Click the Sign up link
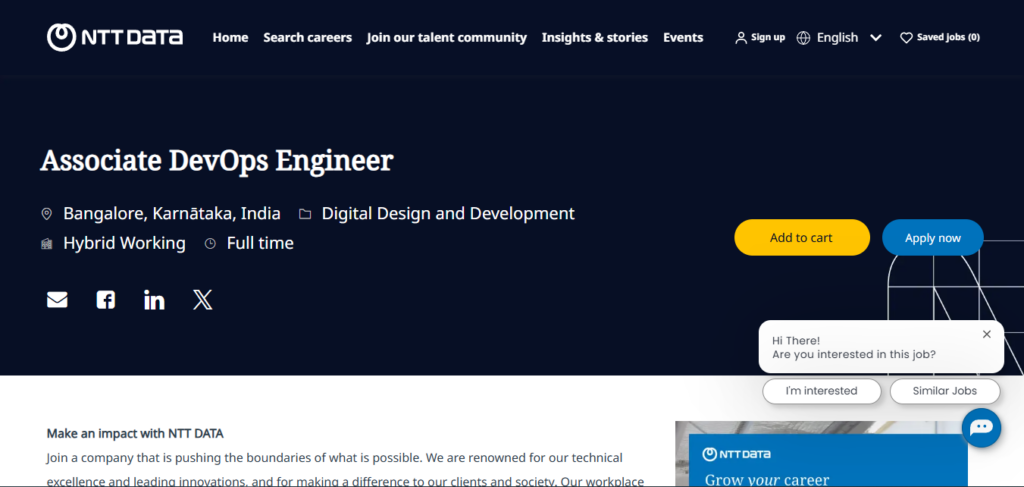 (767, 37)
